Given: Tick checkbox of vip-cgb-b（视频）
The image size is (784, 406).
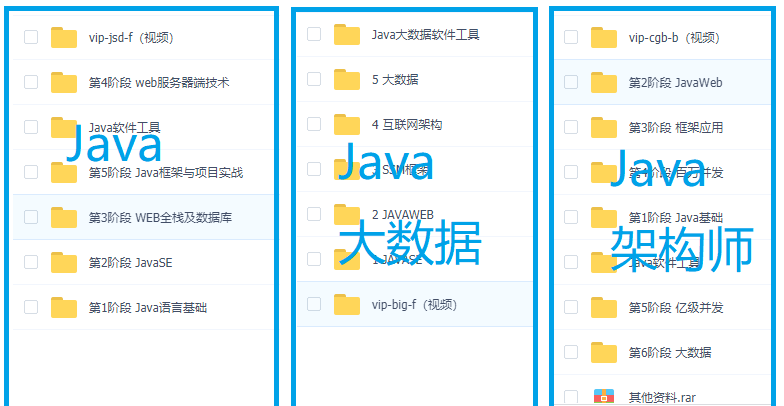Looking at the screenshot, I should (x=571, y=37).
